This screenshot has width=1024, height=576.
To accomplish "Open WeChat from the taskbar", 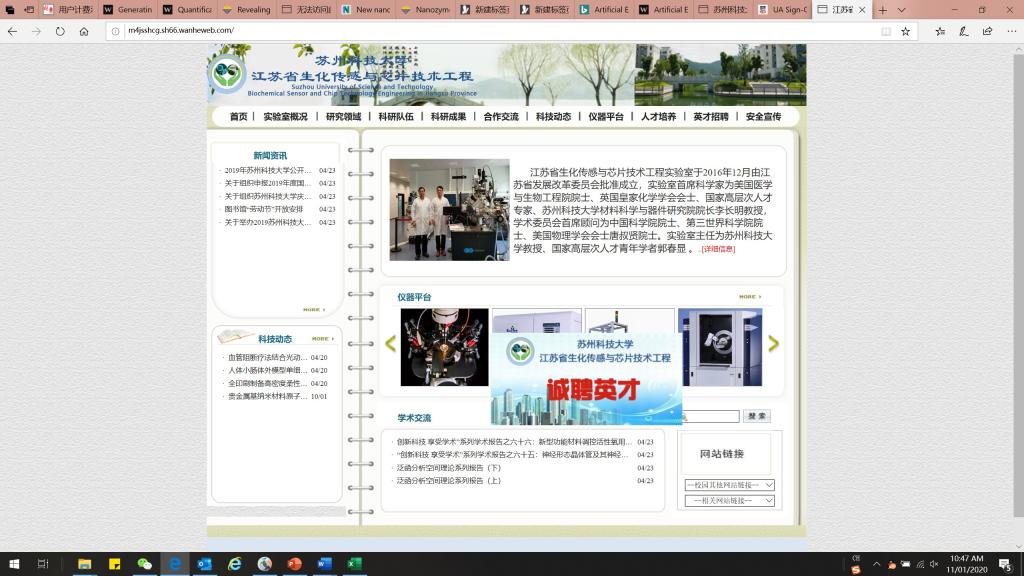I will pyautogui.click(x=144, y=564).
